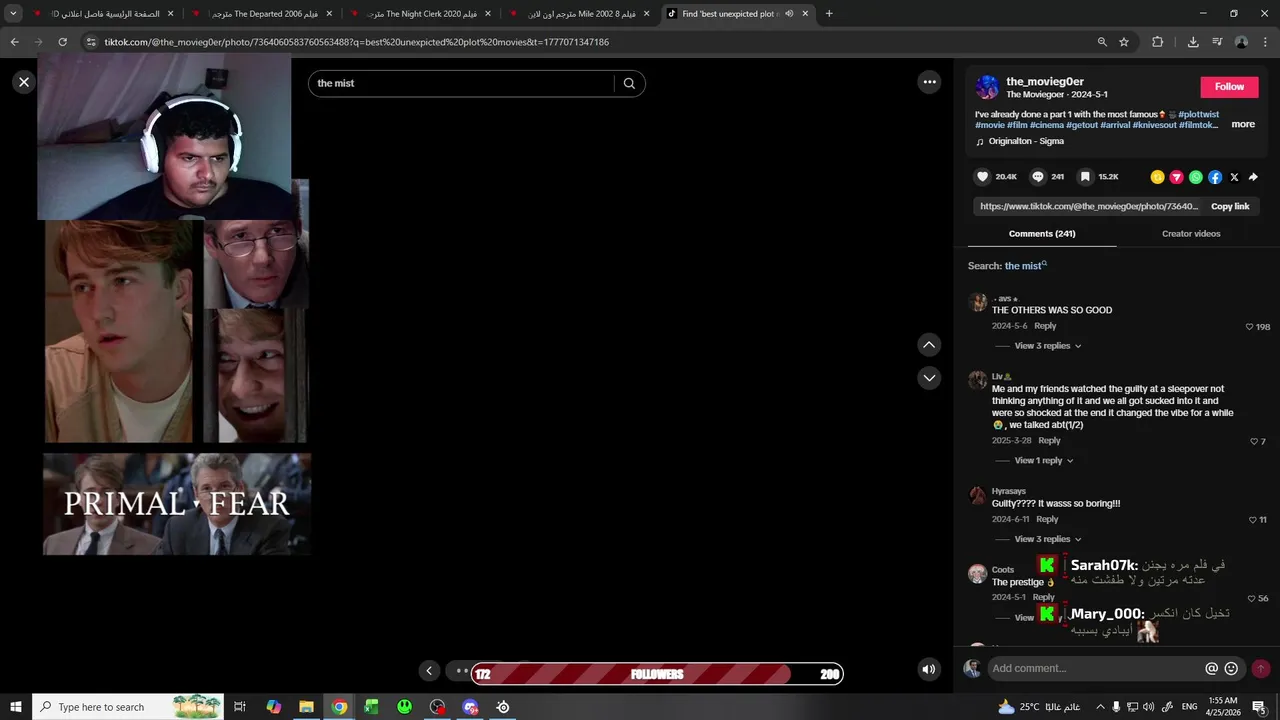Like Liv's comment about the guilty
Screen dimensions: 1280x720
pyautogui.click(x=1254, y=442)
